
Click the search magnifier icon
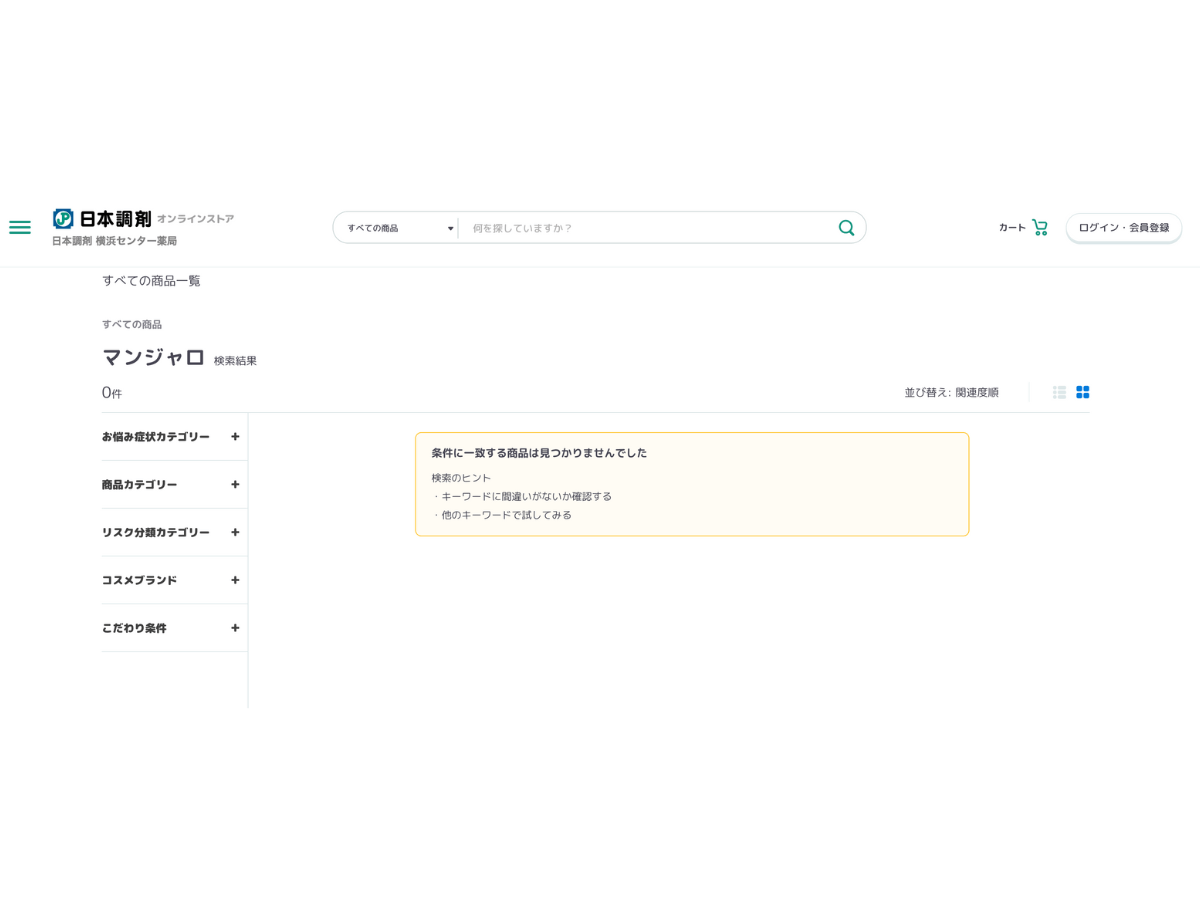(x=846, y=228)
